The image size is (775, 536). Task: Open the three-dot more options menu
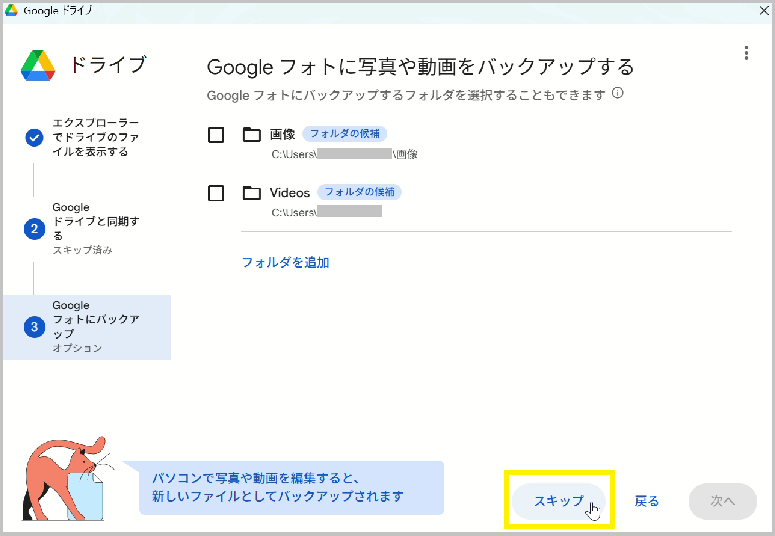pyautogui.click(x=746, y=53)
